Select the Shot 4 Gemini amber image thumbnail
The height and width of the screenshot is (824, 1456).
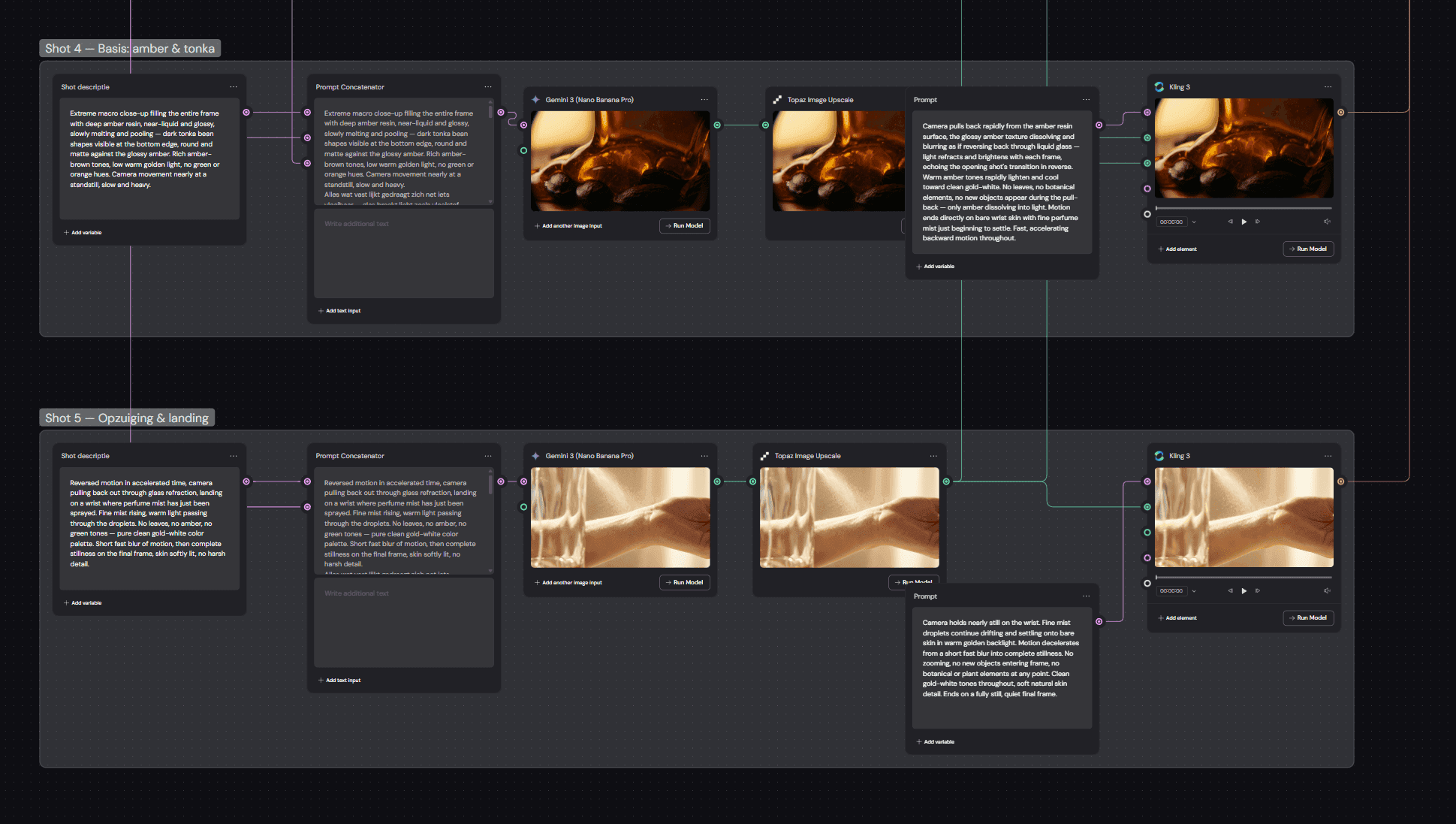tap(620, 161)
